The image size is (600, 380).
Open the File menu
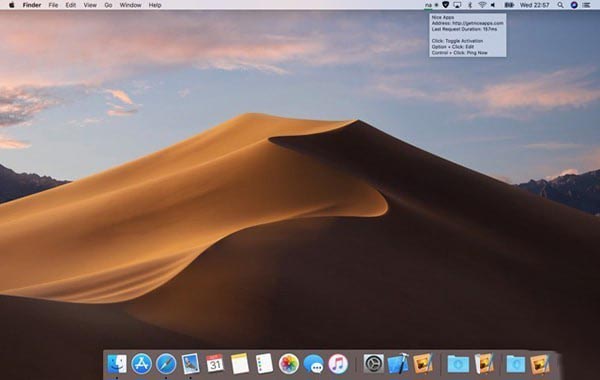coord(53,5)
